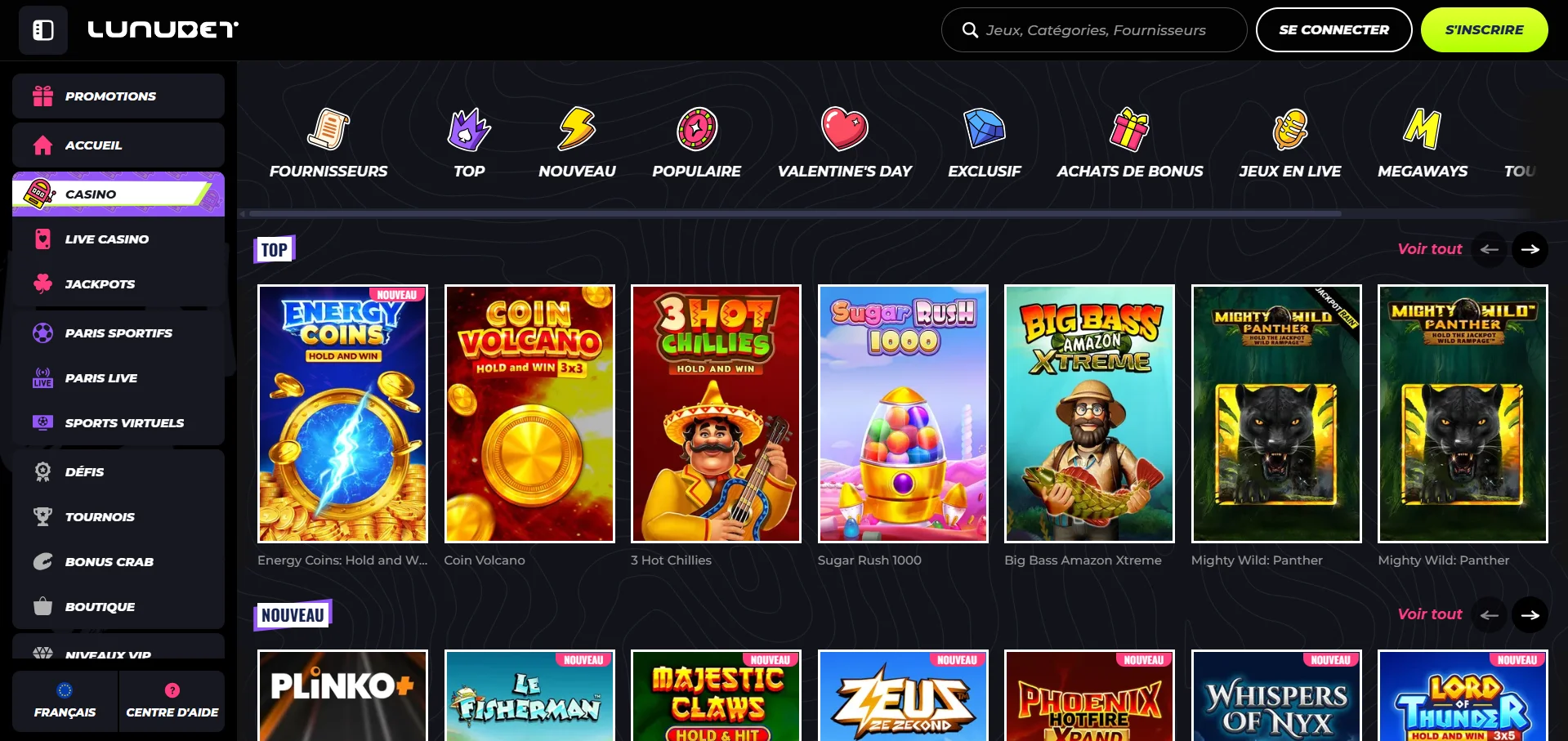Click the S'inscrire button
The height and width of the screenshot is (741, 1568).
point(1484,30)
